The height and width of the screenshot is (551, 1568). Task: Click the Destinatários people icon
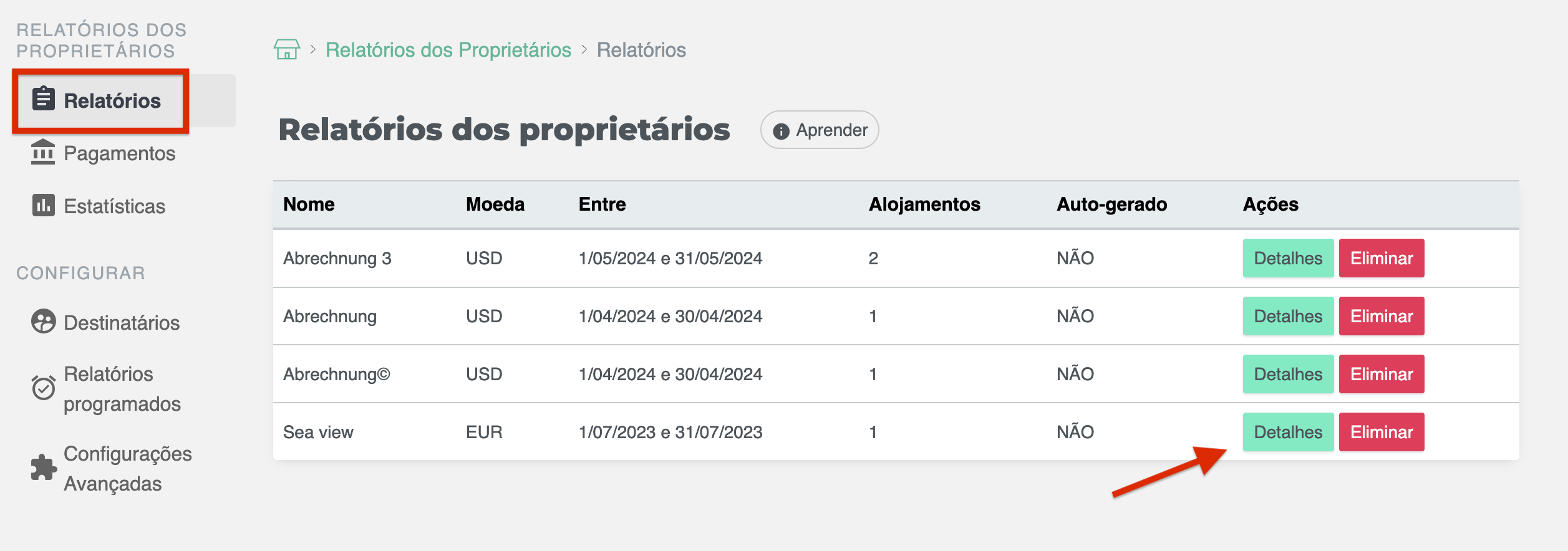click(43, 322)
